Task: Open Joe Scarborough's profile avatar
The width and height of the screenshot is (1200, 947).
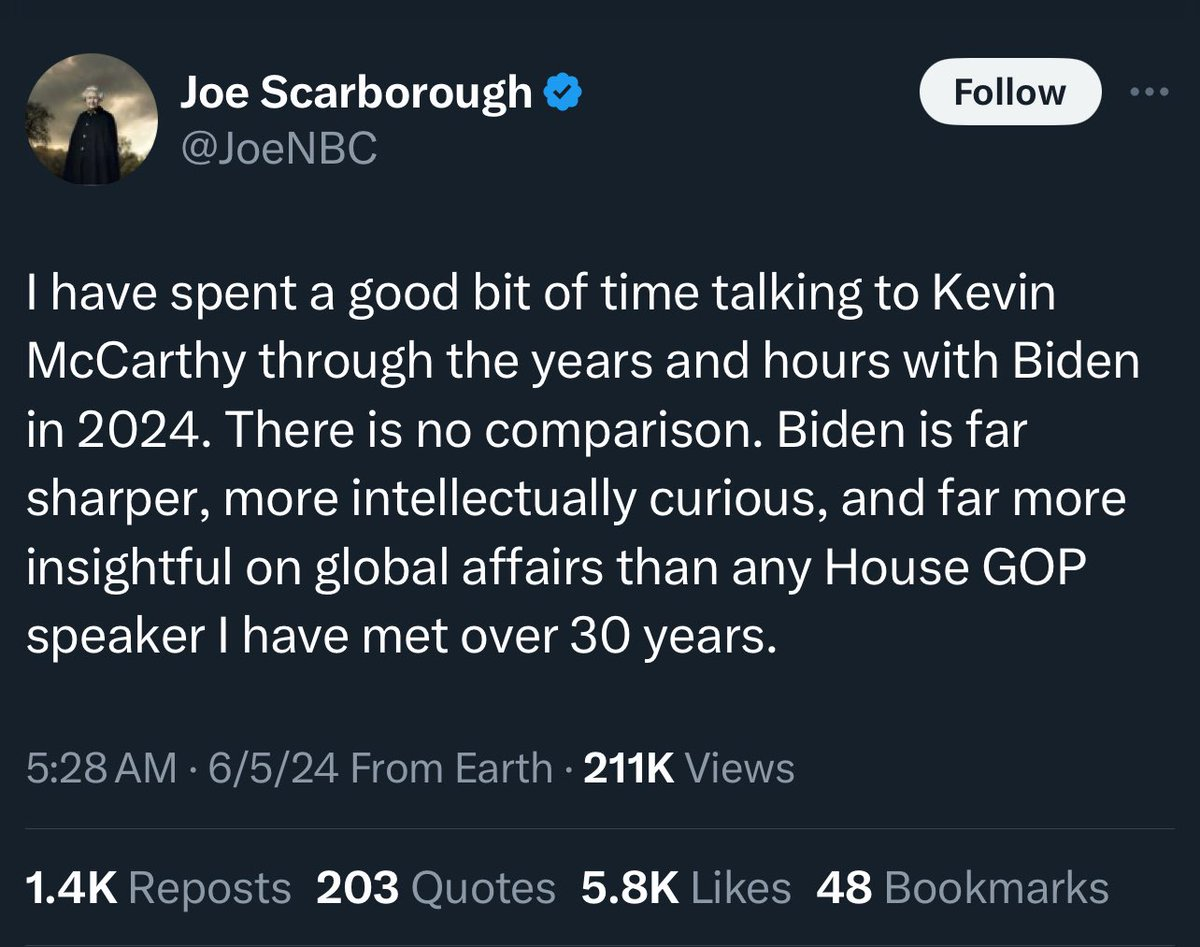Action: point(91,118)
